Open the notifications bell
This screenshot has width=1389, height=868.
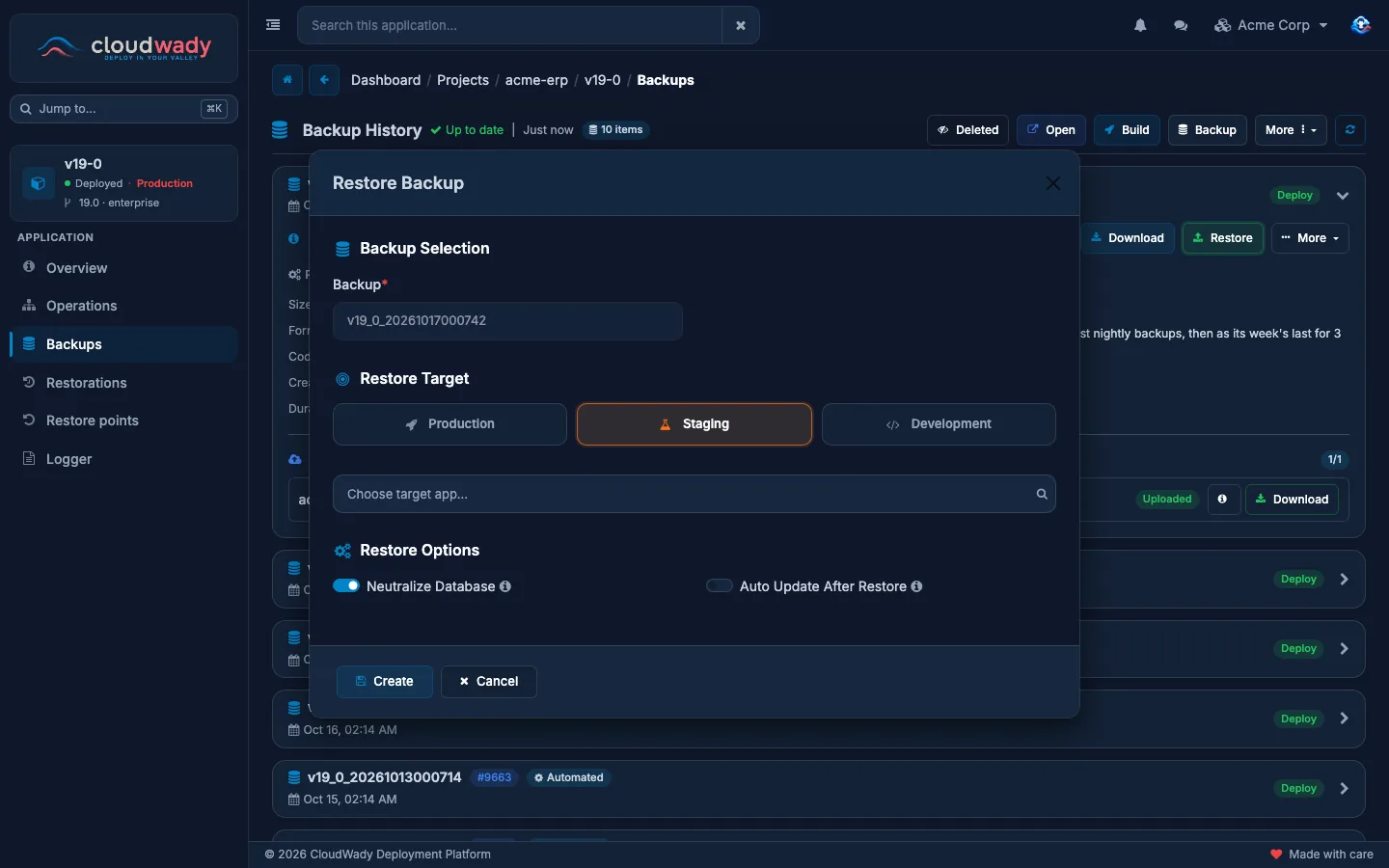(x=1140, y=25)
